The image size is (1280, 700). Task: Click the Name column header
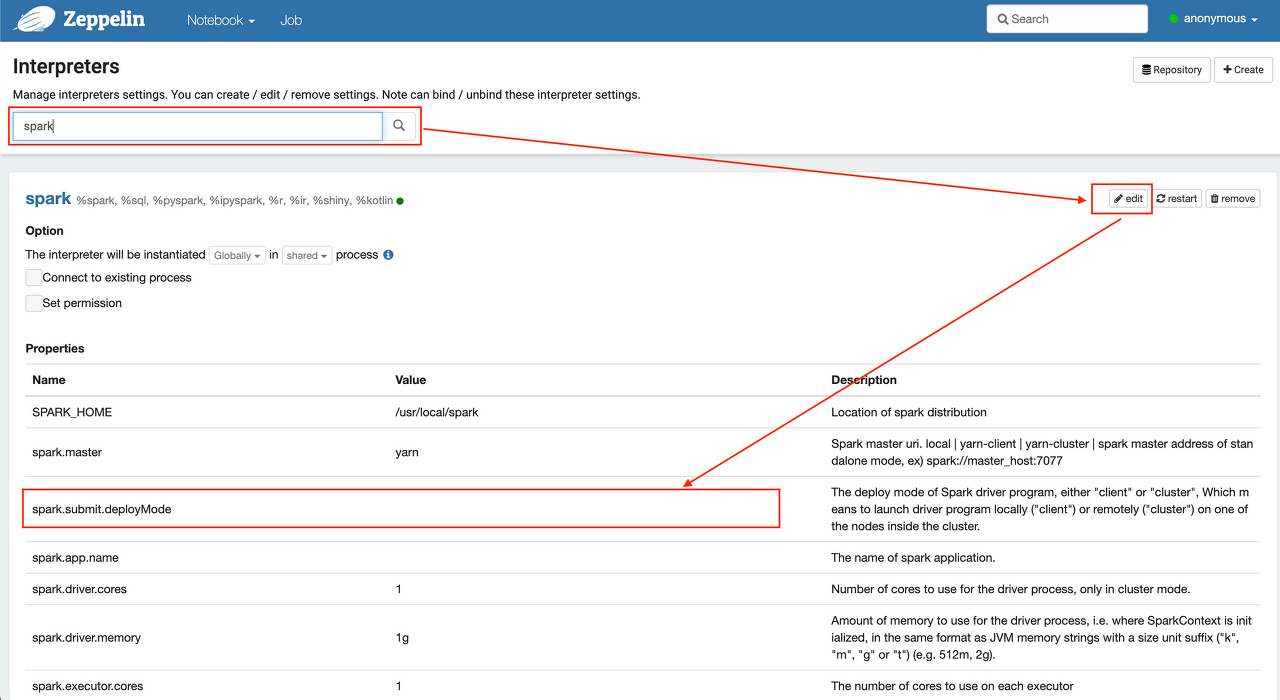(49, 380)
